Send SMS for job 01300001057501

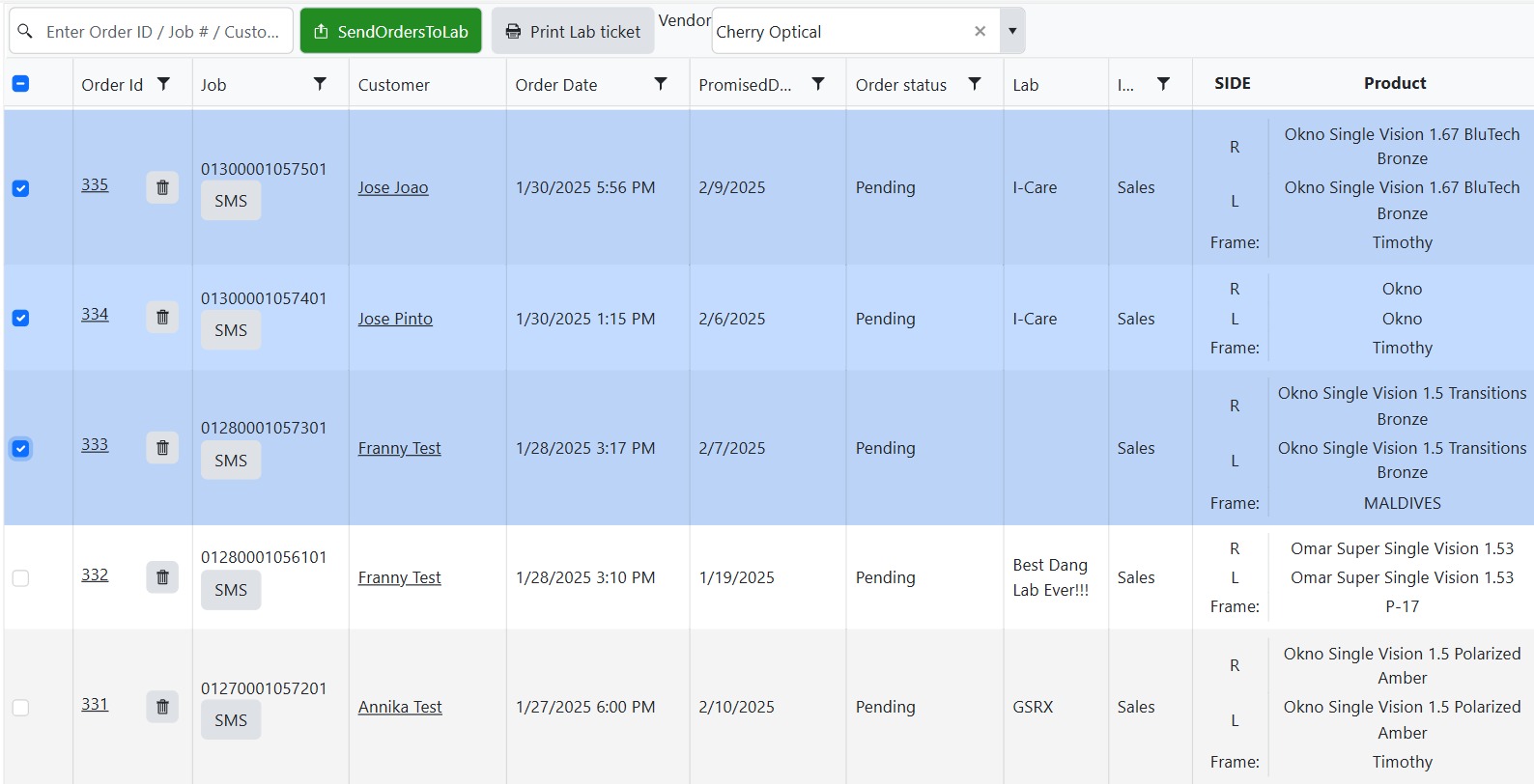[x=231, y=201]
